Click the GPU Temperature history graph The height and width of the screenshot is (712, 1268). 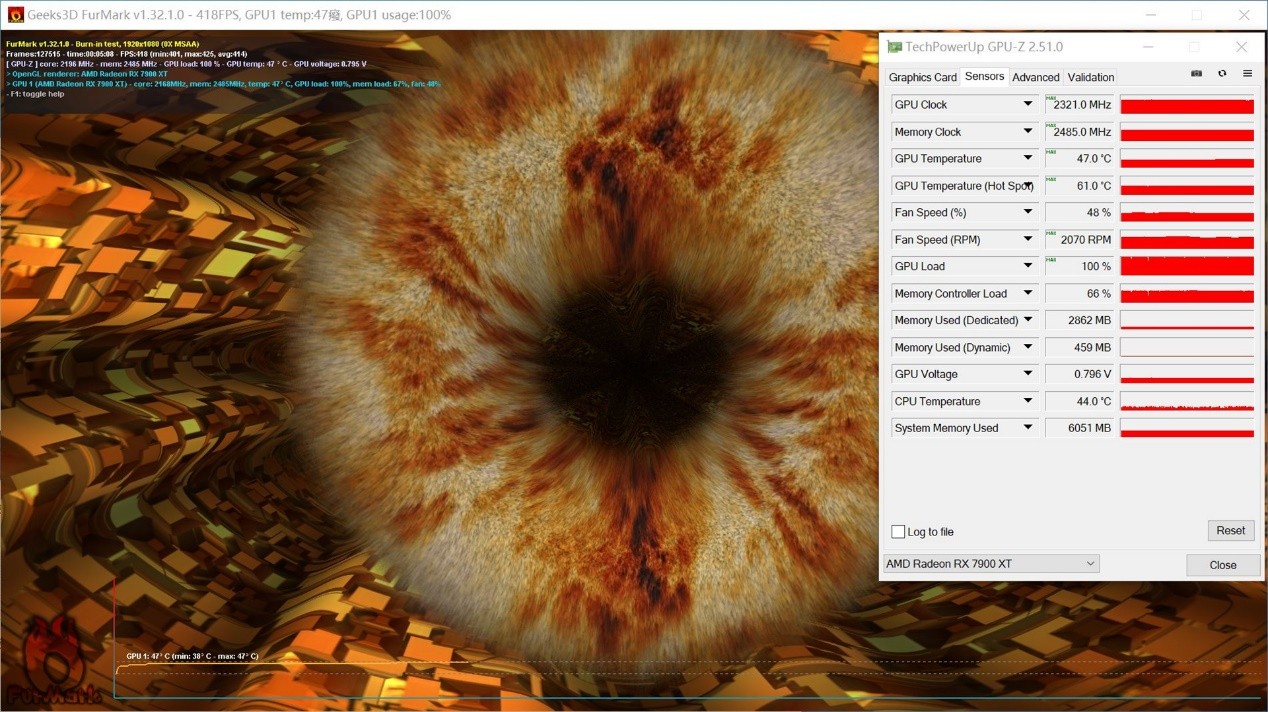point(1187,158)
